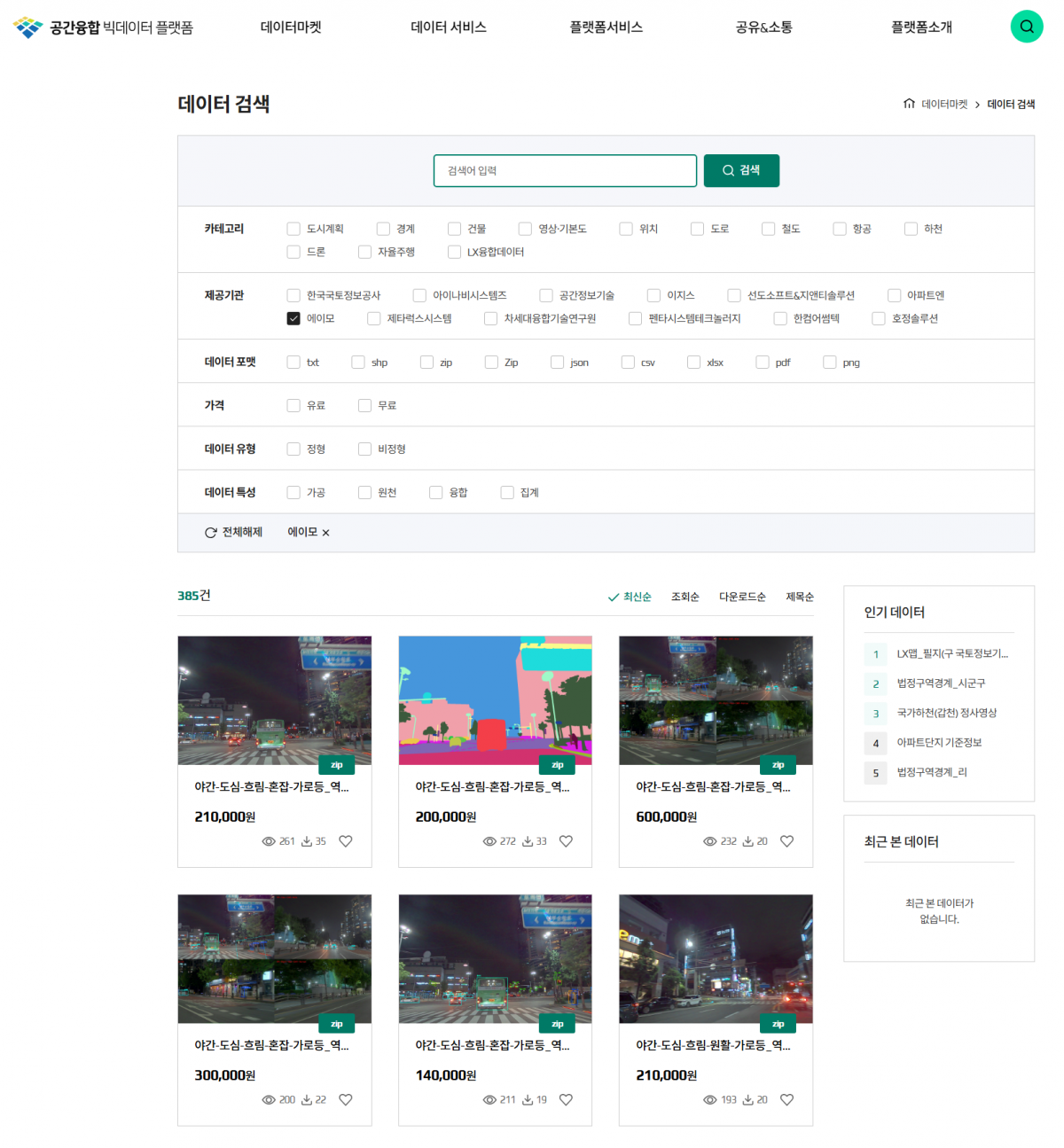Tick the json data format checkbox
Viewport: 1064px width, 1148px height.
point(557,363)
